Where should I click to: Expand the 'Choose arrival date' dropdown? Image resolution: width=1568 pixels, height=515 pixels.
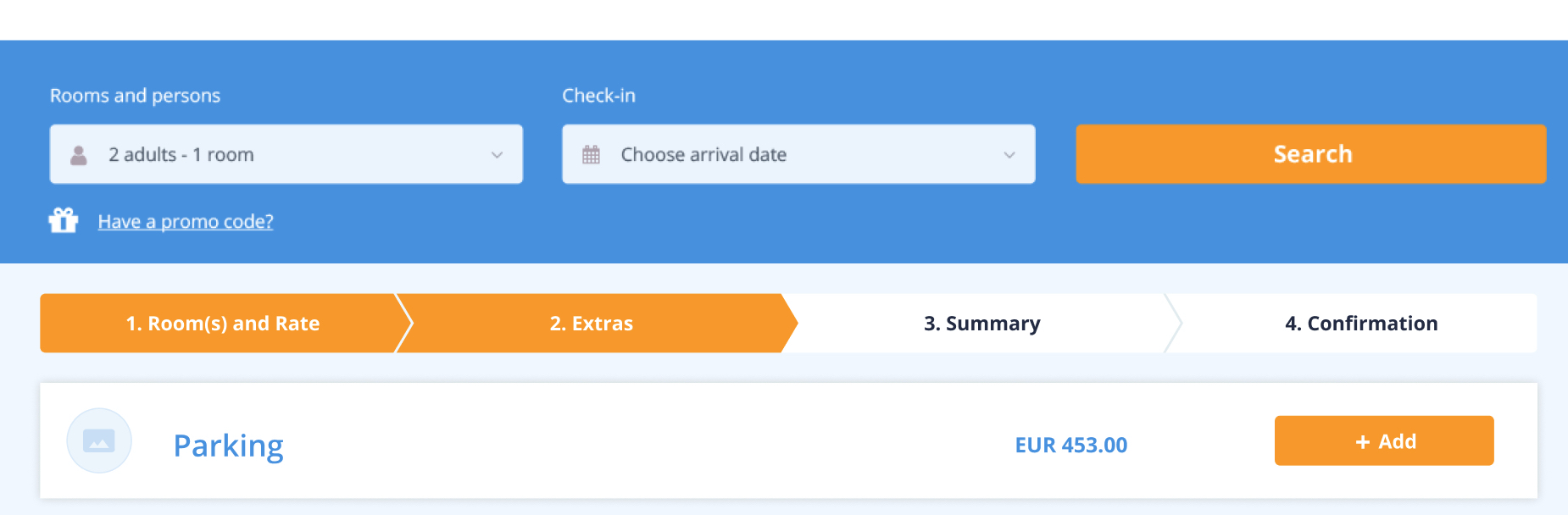798,154
